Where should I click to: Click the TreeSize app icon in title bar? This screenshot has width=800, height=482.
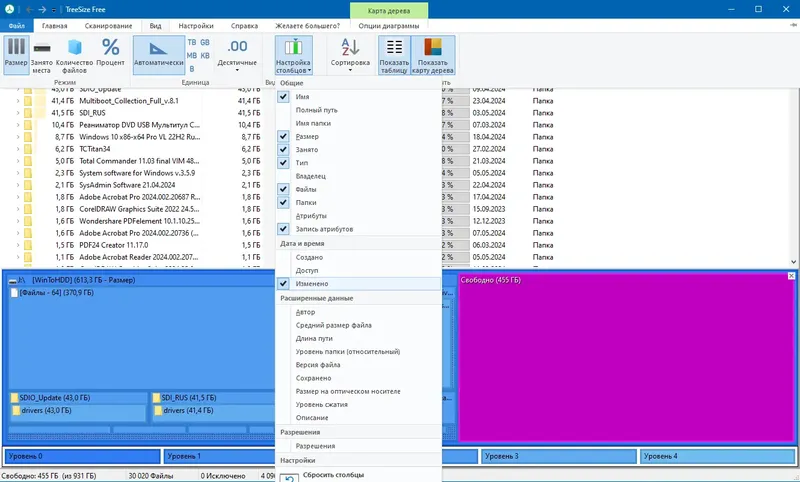pos(9,9)
